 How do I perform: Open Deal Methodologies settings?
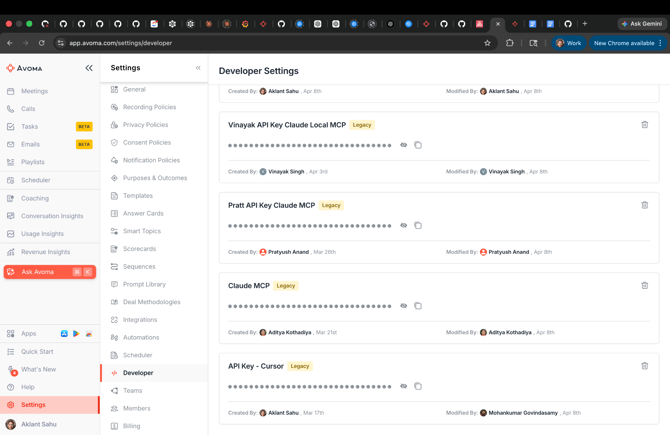tap(154, 302)
